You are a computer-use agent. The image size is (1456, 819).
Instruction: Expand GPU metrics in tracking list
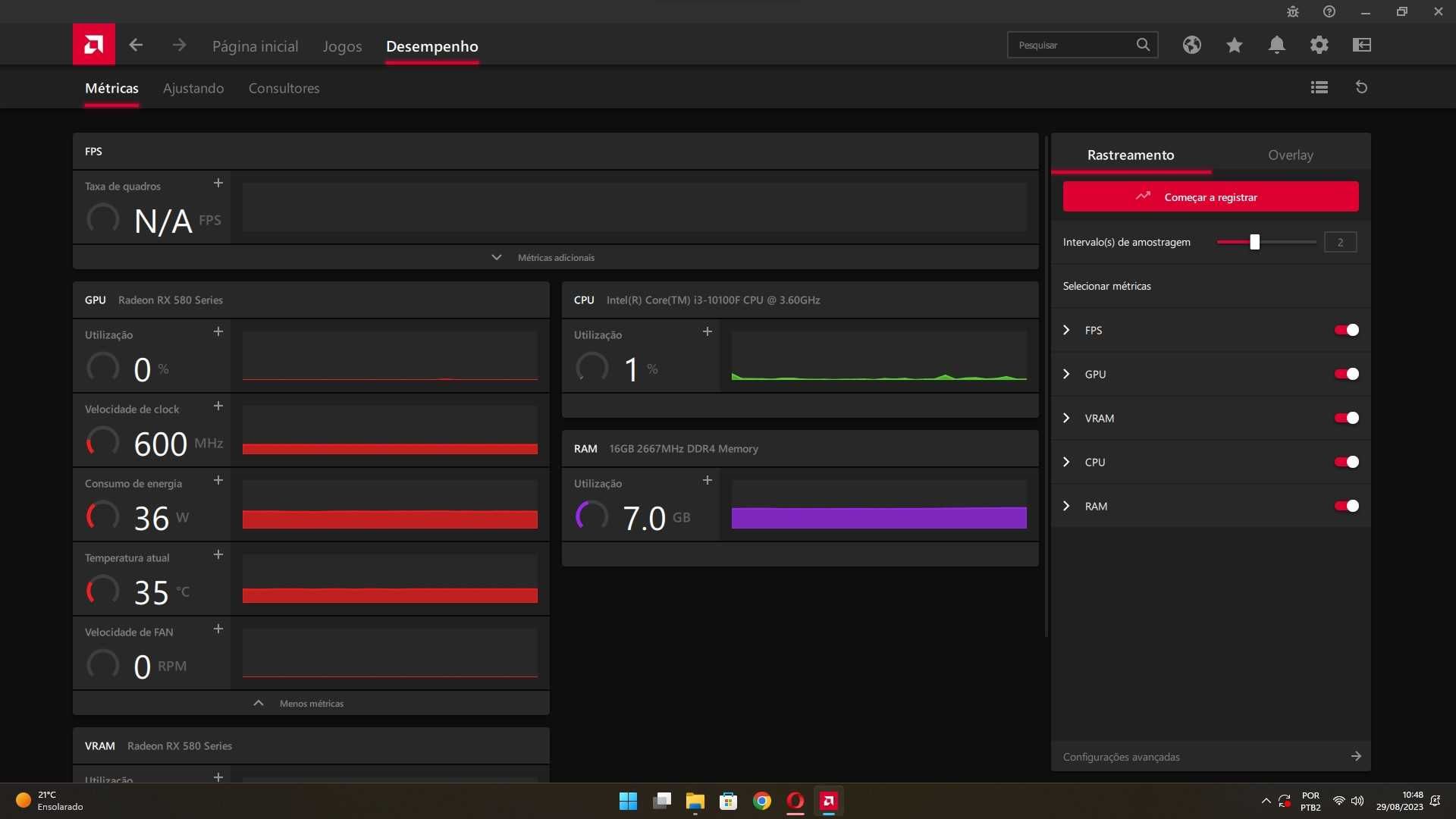click(1066, 374)
